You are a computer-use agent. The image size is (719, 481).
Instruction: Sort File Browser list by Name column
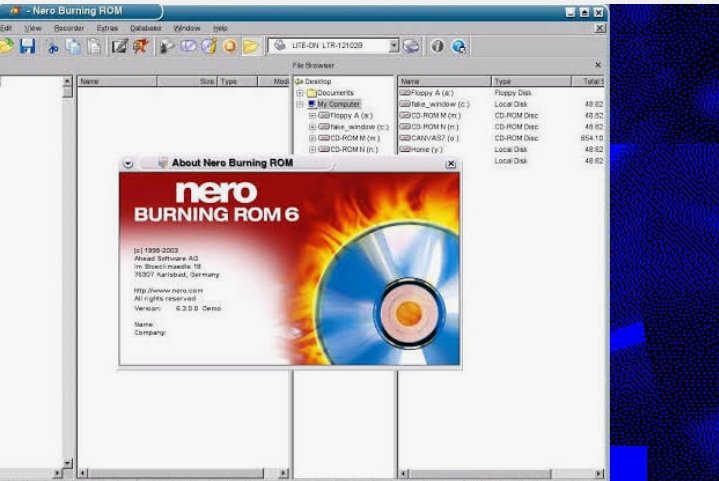click(444, 81)
